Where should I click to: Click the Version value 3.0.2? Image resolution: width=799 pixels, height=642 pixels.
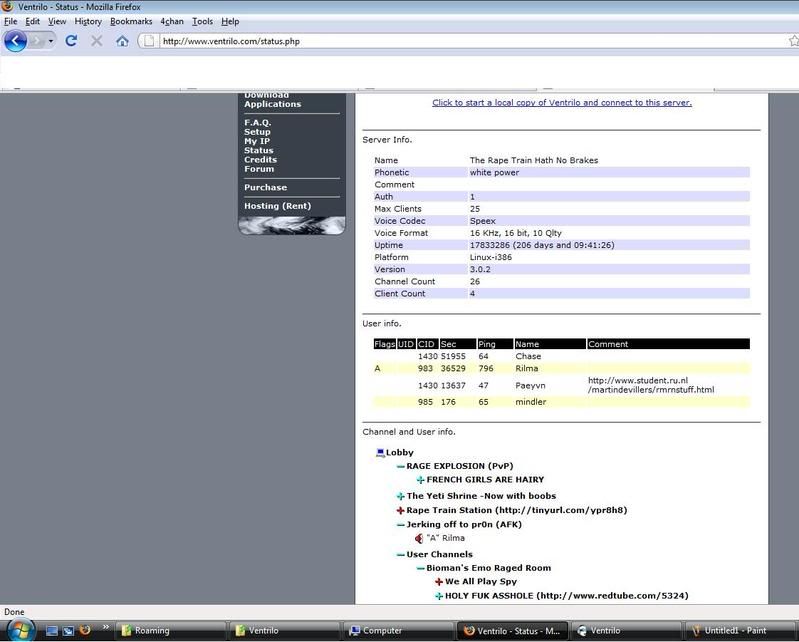click(480, 270)
